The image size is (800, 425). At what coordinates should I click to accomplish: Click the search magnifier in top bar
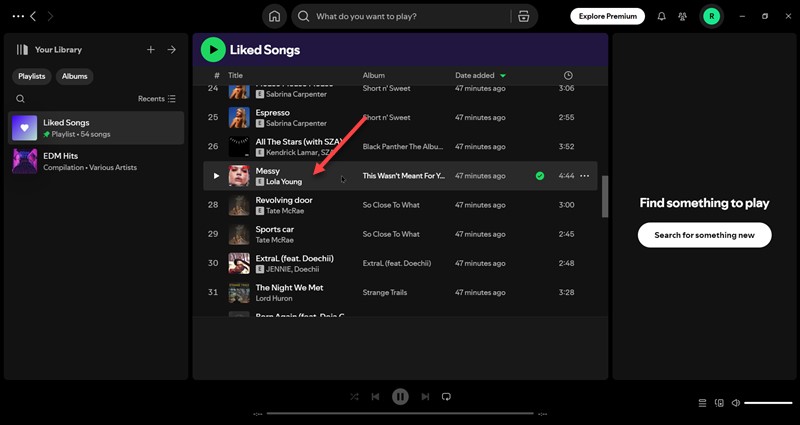coord(304,16)
